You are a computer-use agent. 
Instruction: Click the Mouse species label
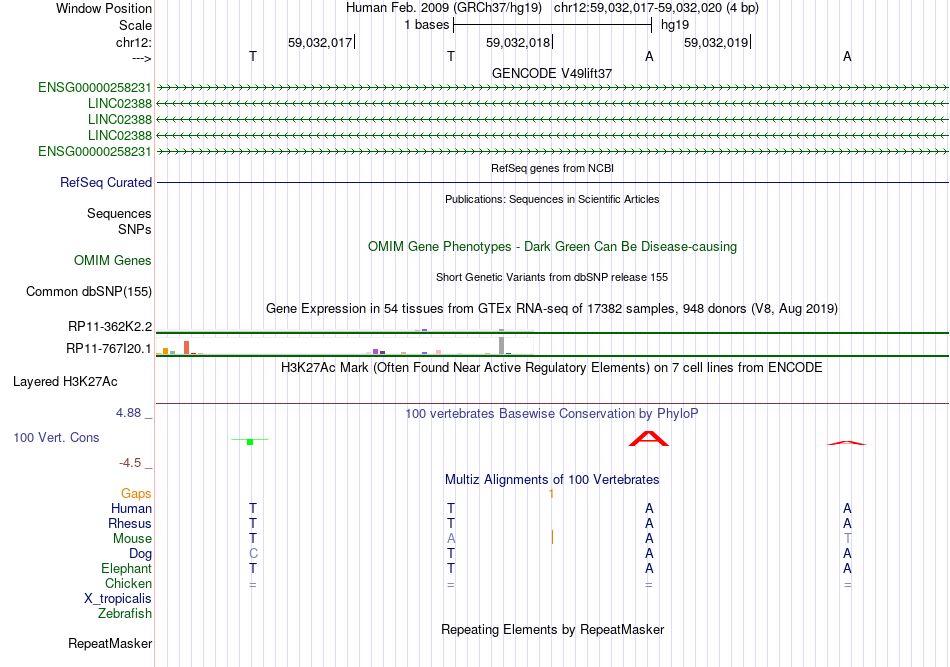point(133,539)
